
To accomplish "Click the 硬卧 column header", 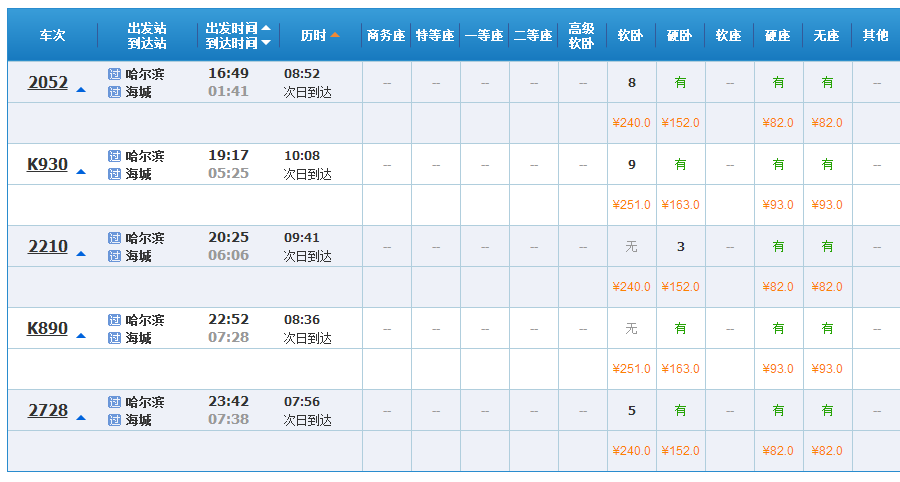I will pyautogui.click(x=680, y=36).
